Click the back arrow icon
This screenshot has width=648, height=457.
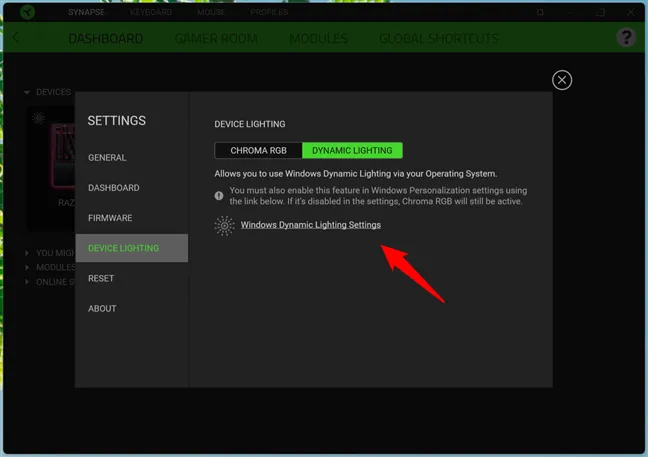(x=17, y=38)
